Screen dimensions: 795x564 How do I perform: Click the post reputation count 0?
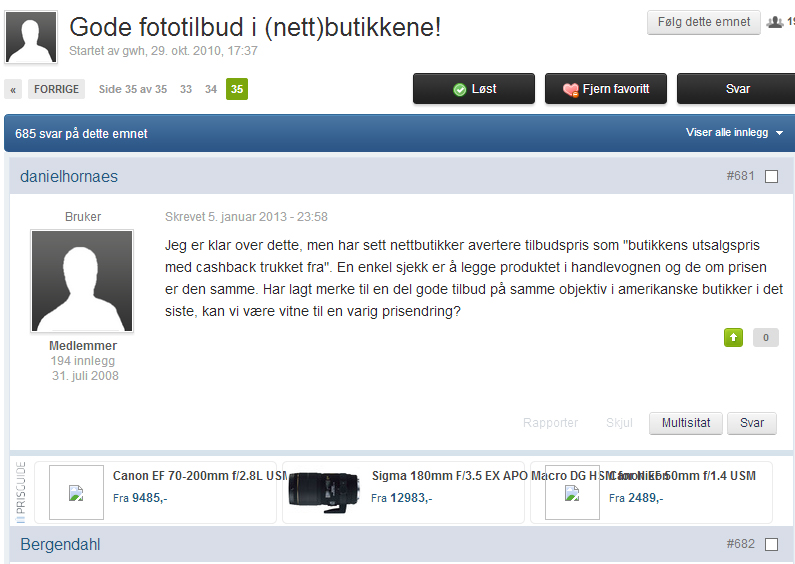tap(766, 337)
